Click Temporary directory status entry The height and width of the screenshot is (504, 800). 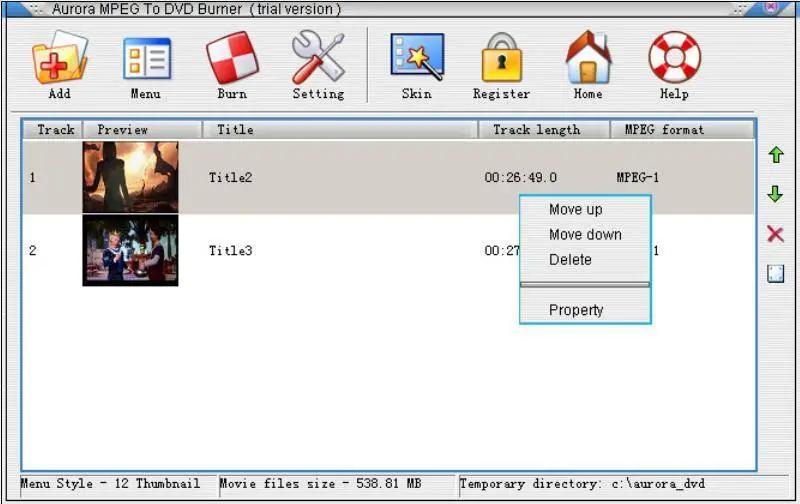click(x=582, y=484)
